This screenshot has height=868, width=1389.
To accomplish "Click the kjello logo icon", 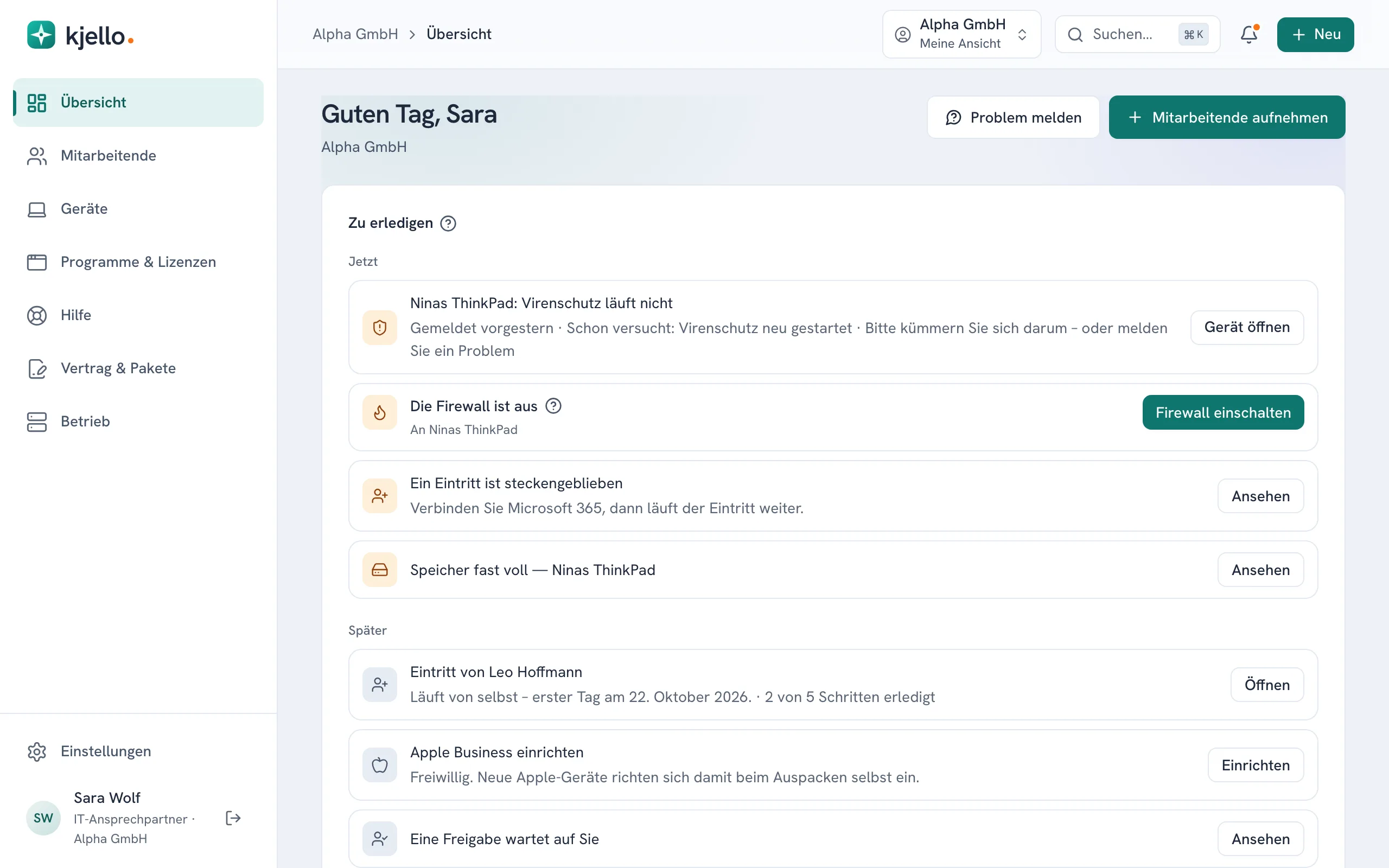I will click(x=41, y=35).
